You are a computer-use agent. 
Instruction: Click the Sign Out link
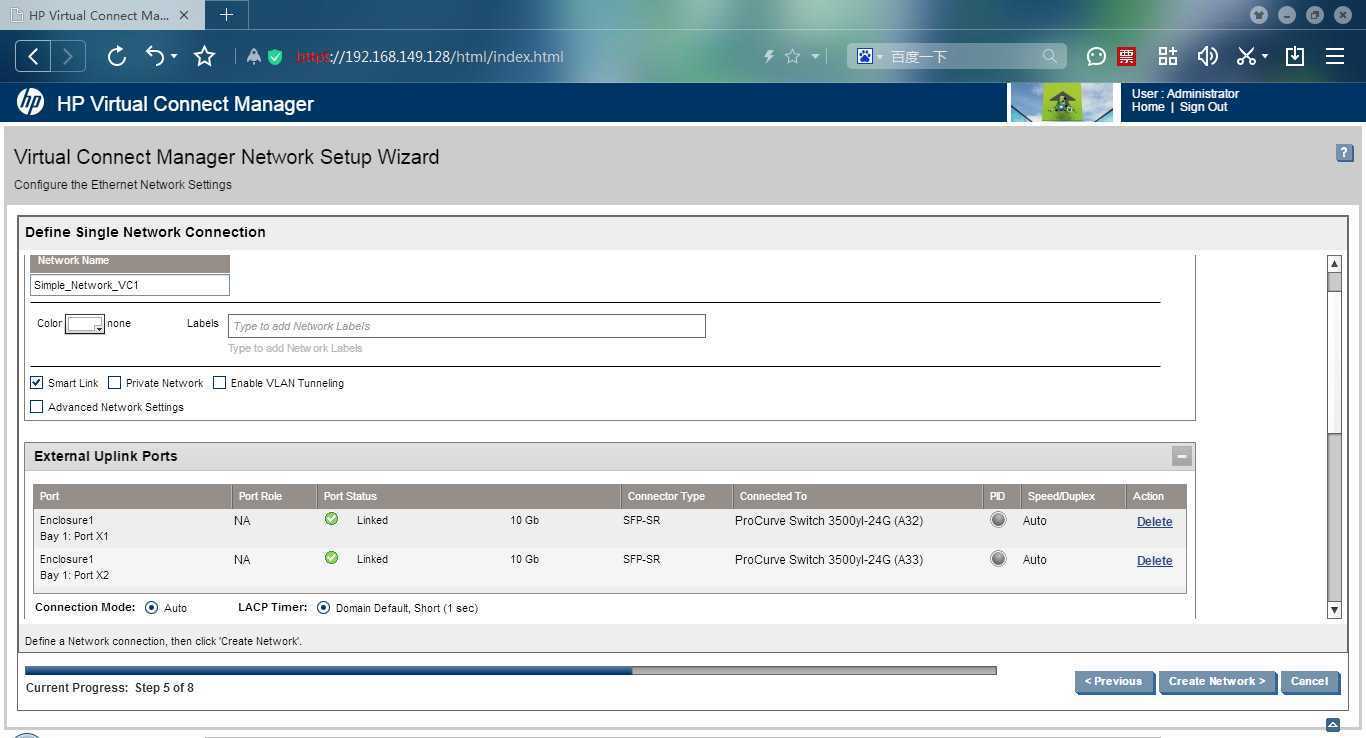pos(1203,107)
